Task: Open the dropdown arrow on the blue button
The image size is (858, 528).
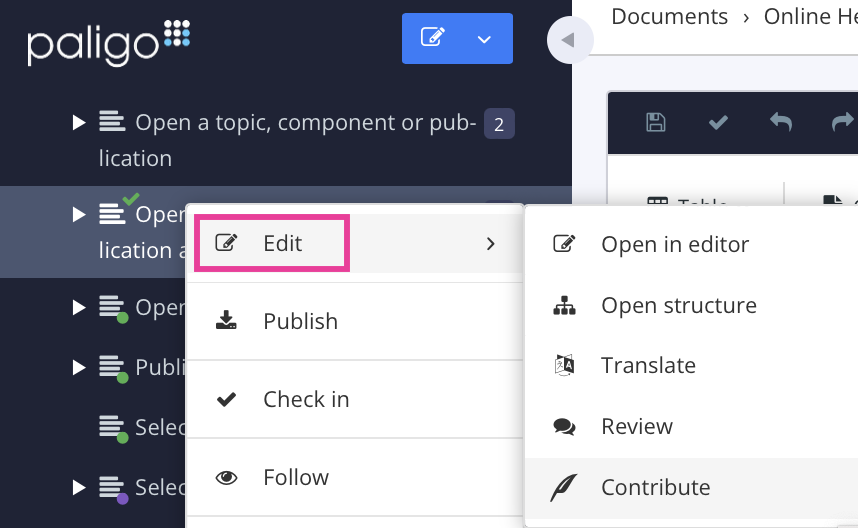Action: [484, 39]
